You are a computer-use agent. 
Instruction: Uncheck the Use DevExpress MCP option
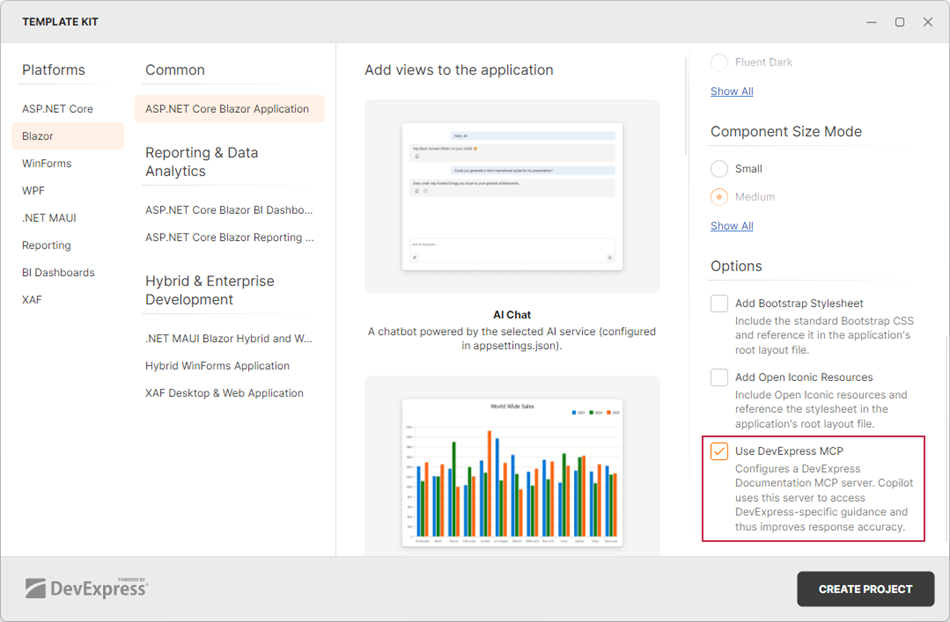[x=718, y=452]
